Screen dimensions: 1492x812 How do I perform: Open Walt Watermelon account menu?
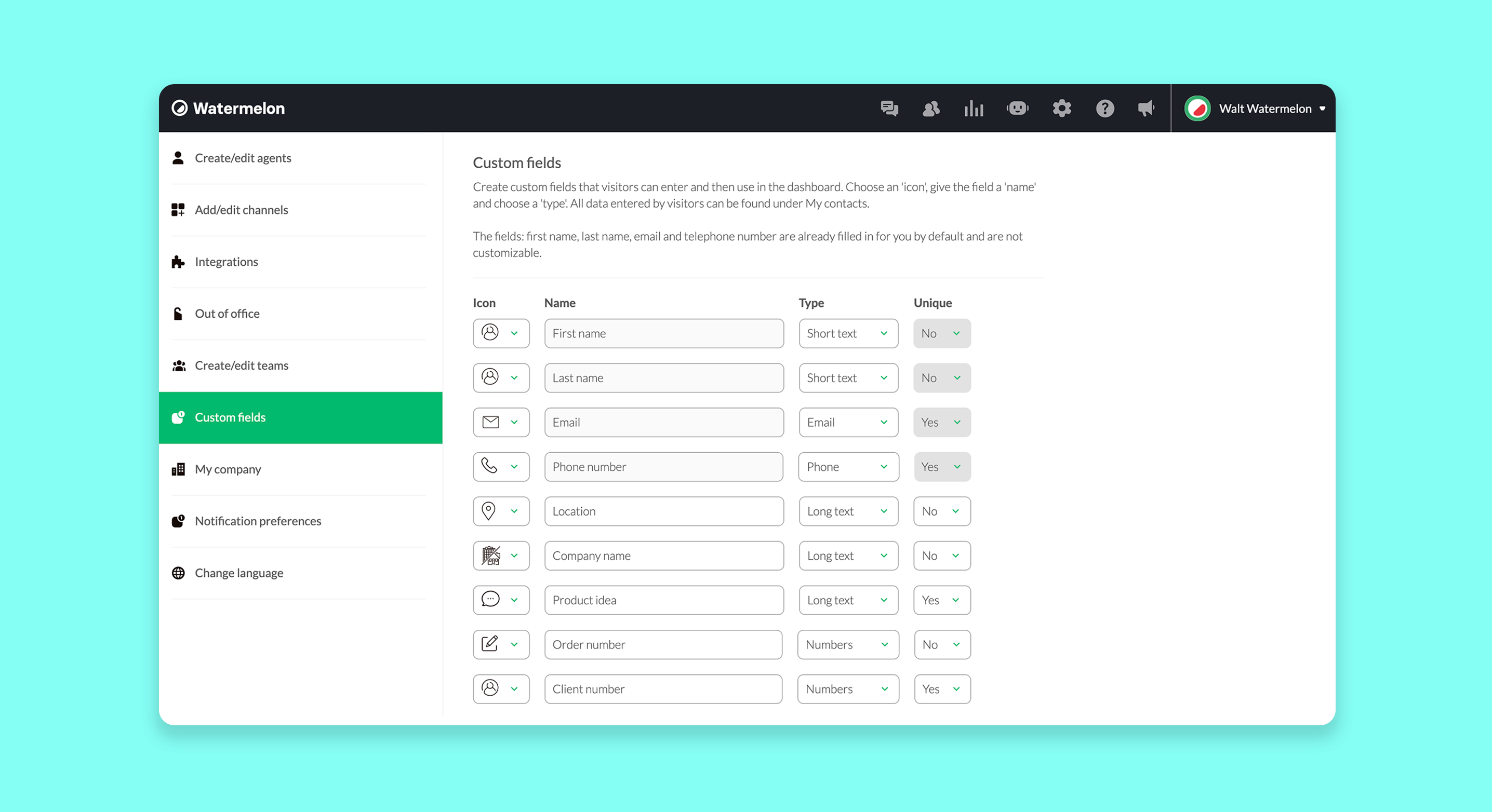tap(1256, 108)
